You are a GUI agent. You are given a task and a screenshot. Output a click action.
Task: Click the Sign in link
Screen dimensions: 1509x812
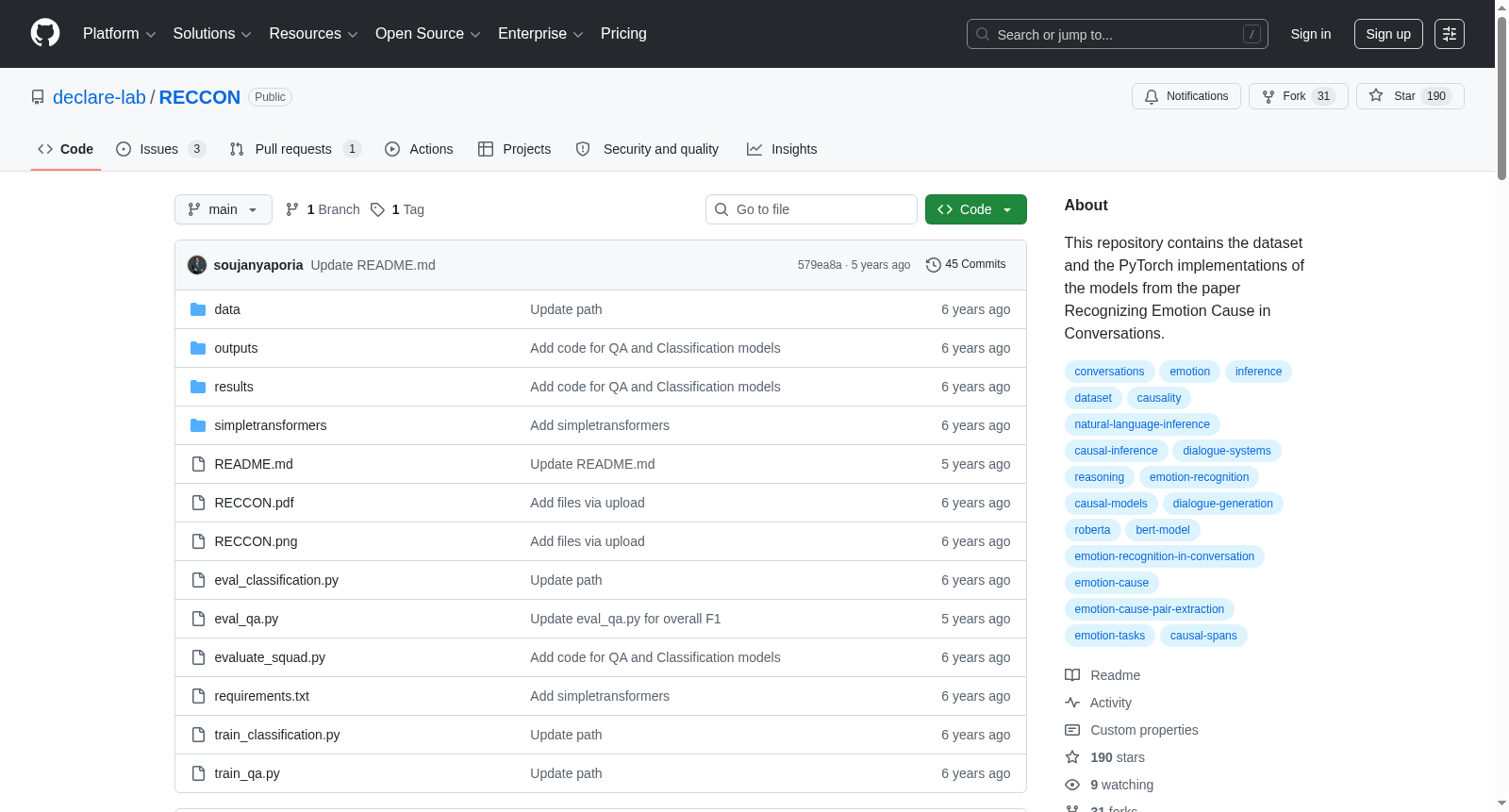coord(1311,34)
